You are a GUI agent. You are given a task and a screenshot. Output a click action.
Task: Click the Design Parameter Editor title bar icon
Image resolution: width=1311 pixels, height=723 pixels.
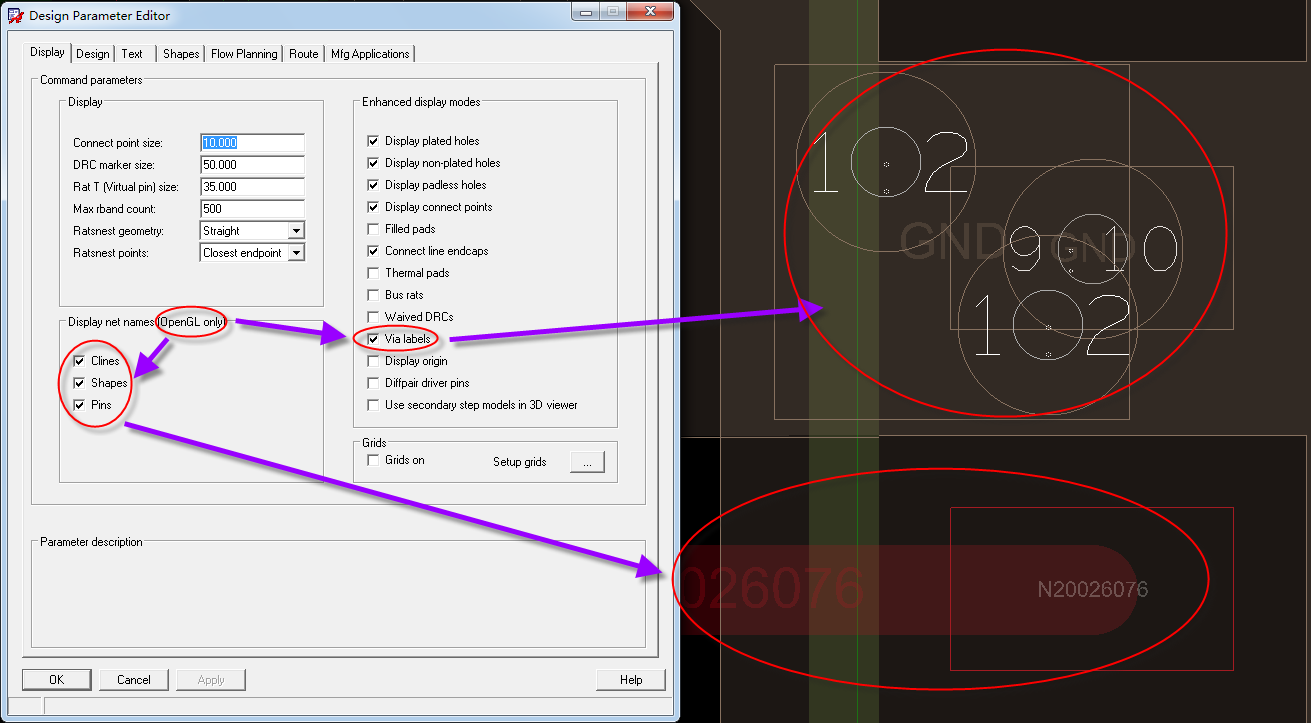coord(15,15)
